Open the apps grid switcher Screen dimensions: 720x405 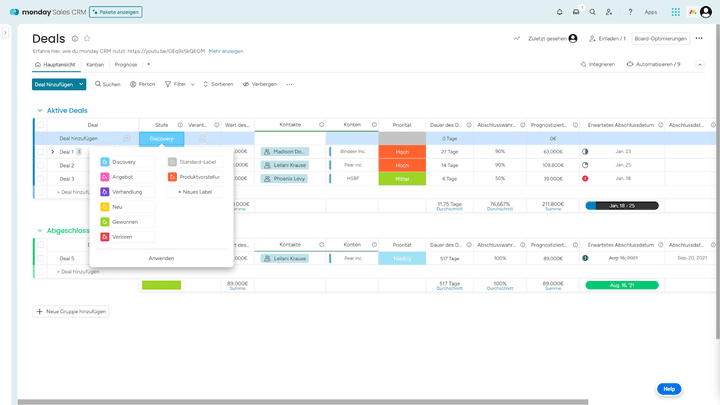[676, 12]
